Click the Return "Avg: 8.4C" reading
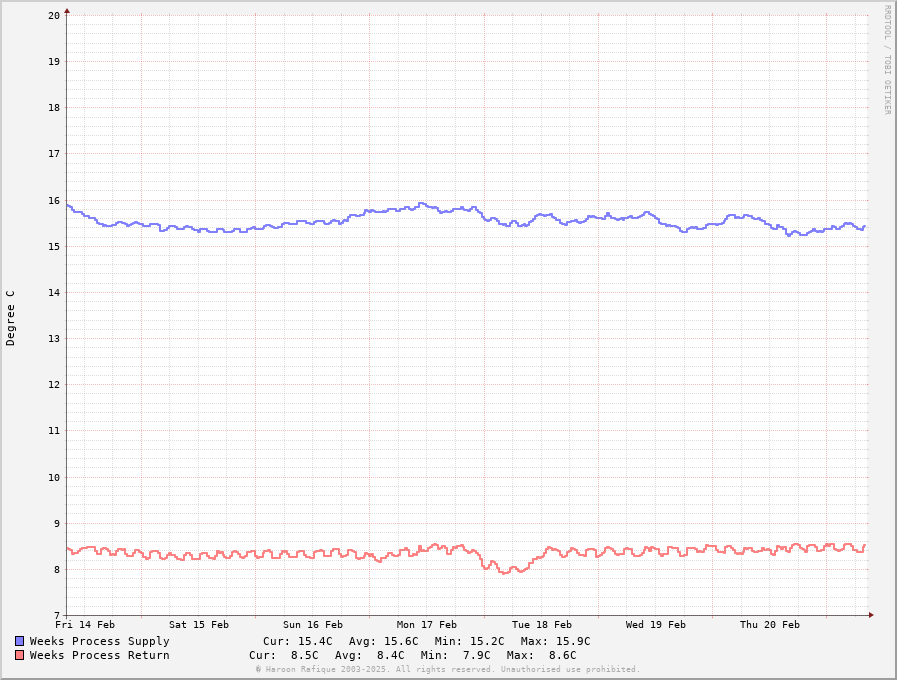897x680 pixels. point(370,655)
